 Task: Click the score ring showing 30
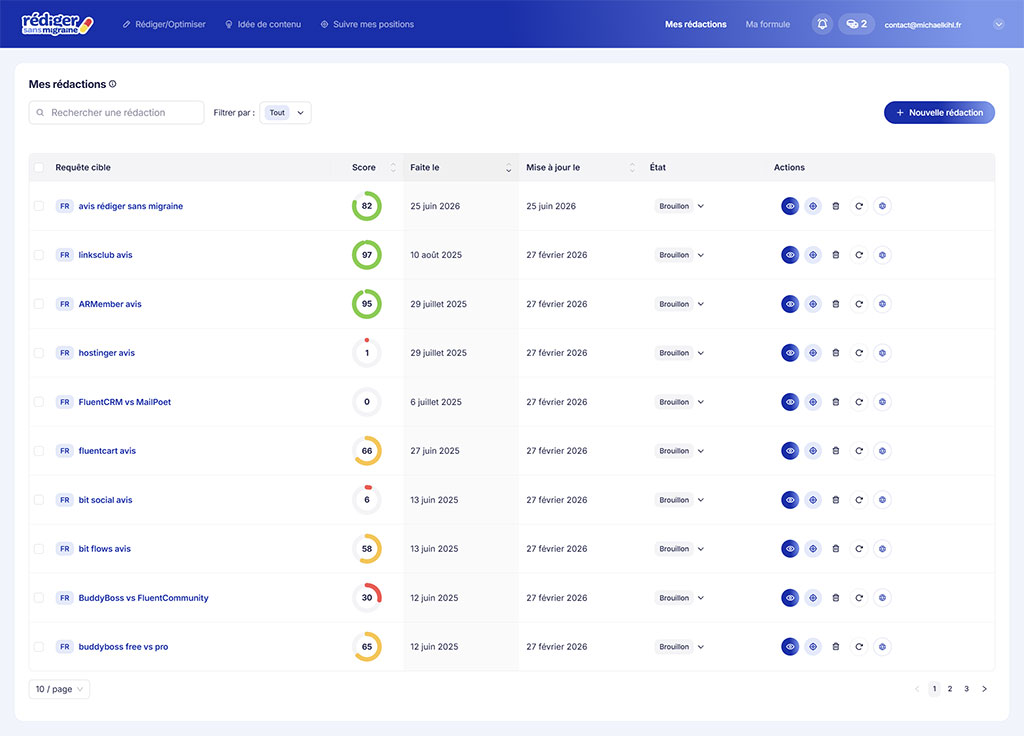tap(367, 598)
